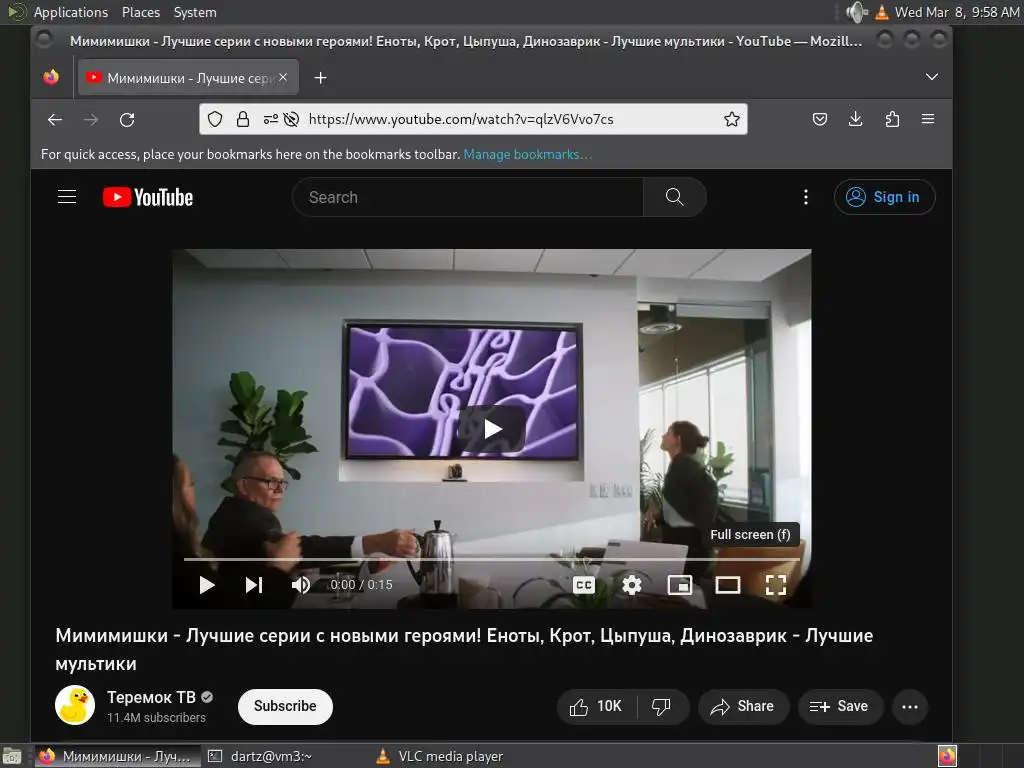Subscribe to Теремок ТВ channel
The image size is (1024, 768).
[285, 707]
